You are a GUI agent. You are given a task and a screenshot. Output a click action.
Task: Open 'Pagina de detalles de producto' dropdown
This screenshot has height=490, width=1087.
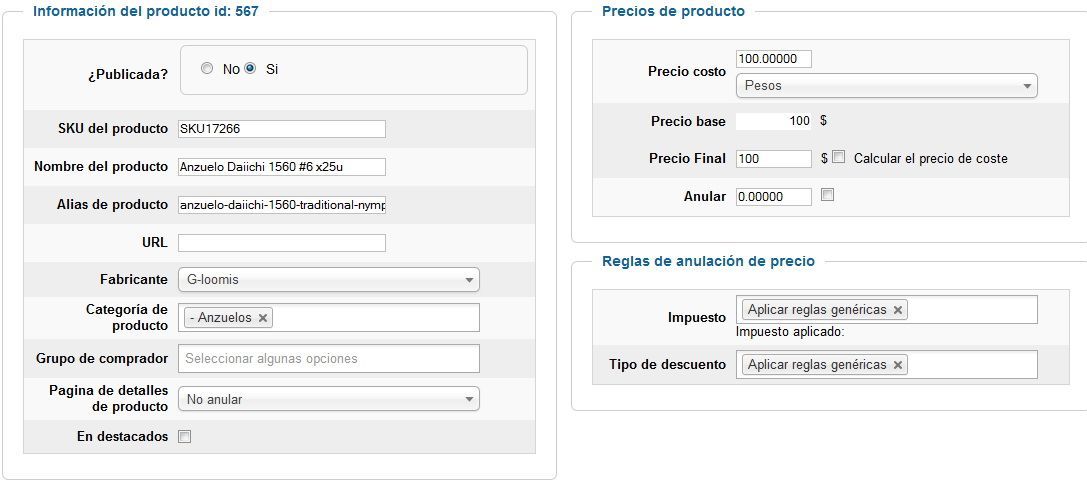329,399
